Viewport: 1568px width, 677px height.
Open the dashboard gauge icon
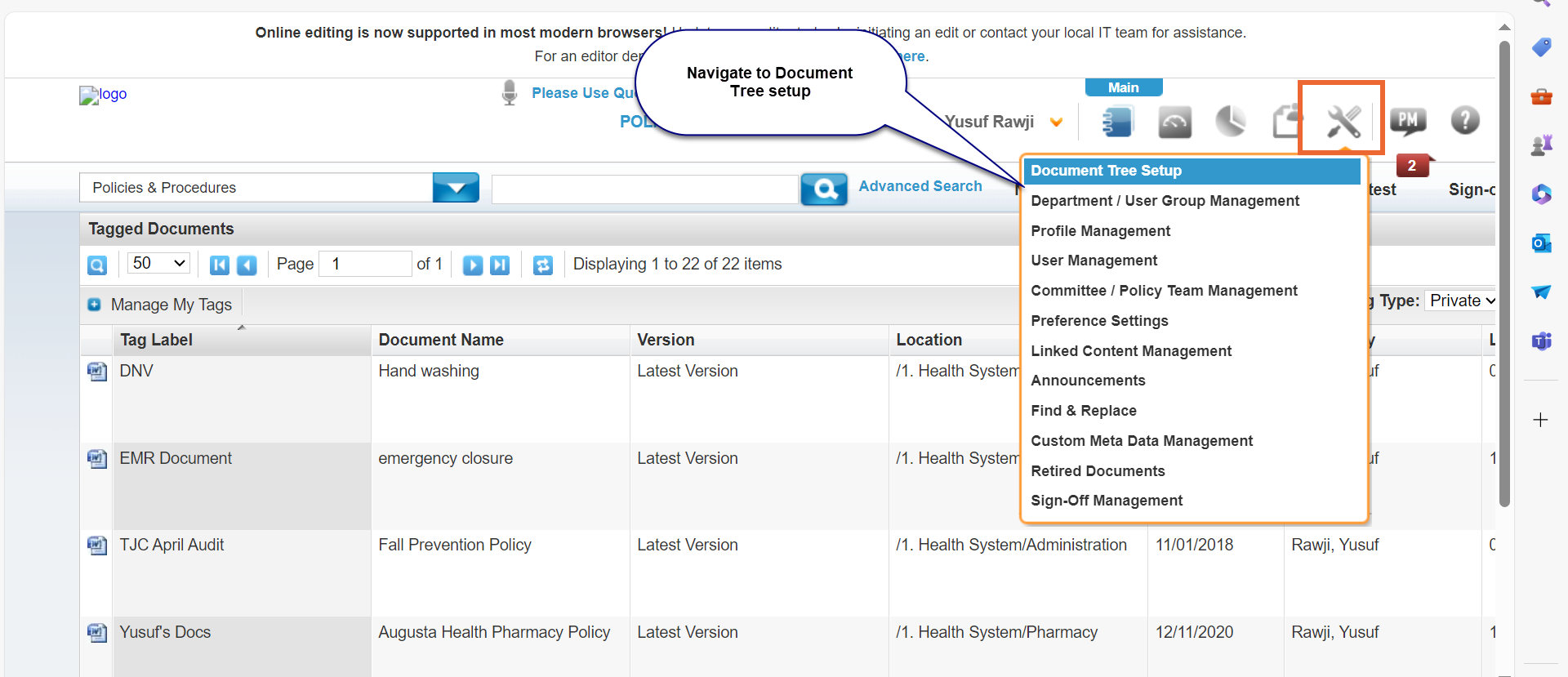pos(1174,122)
